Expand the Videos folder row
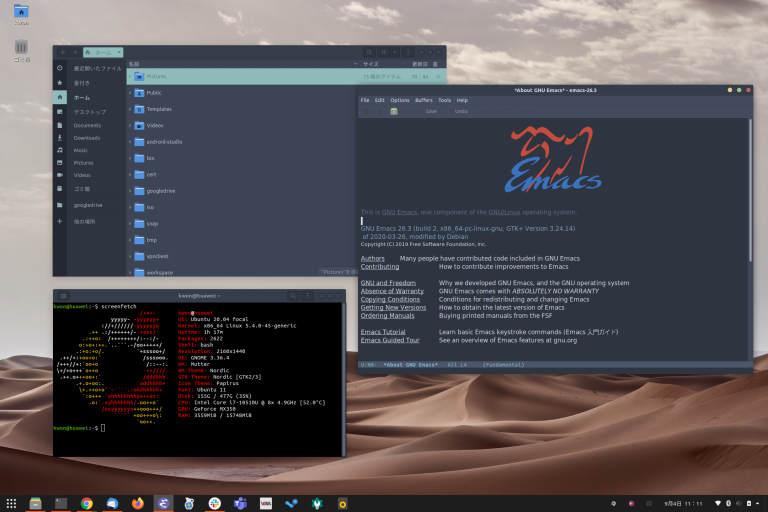Screen dimensions: 768x512 tap(130, 126)
